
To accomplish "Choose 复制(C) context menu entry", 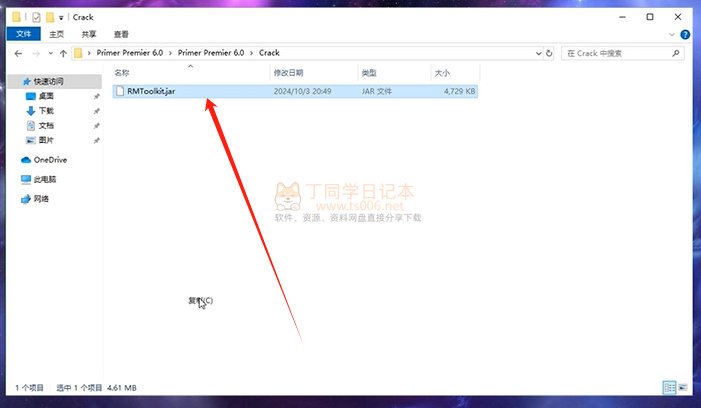I will coord(200,300).
